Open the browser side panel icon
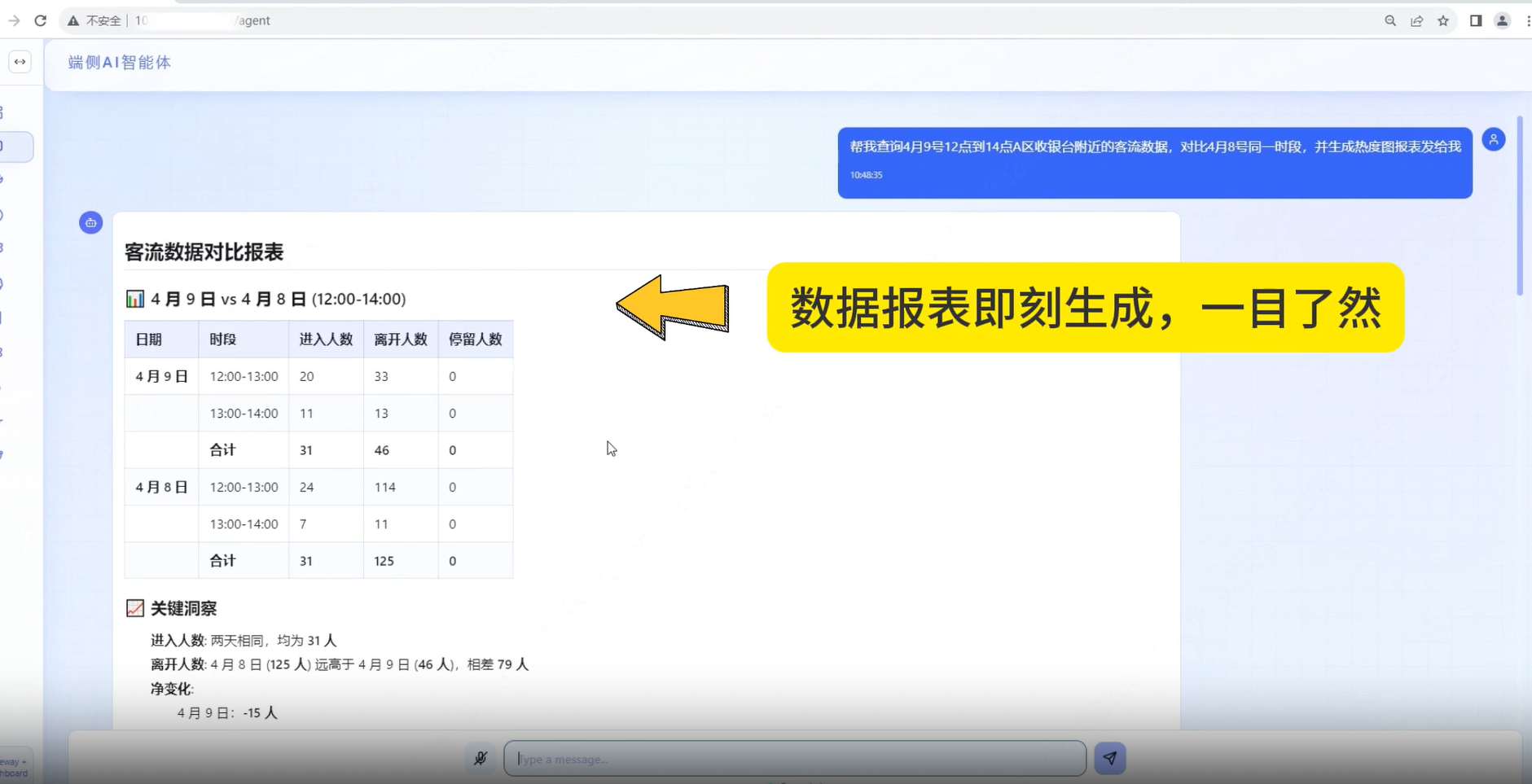This screenshot has height=784, width=1532. tap(1476, 20)
